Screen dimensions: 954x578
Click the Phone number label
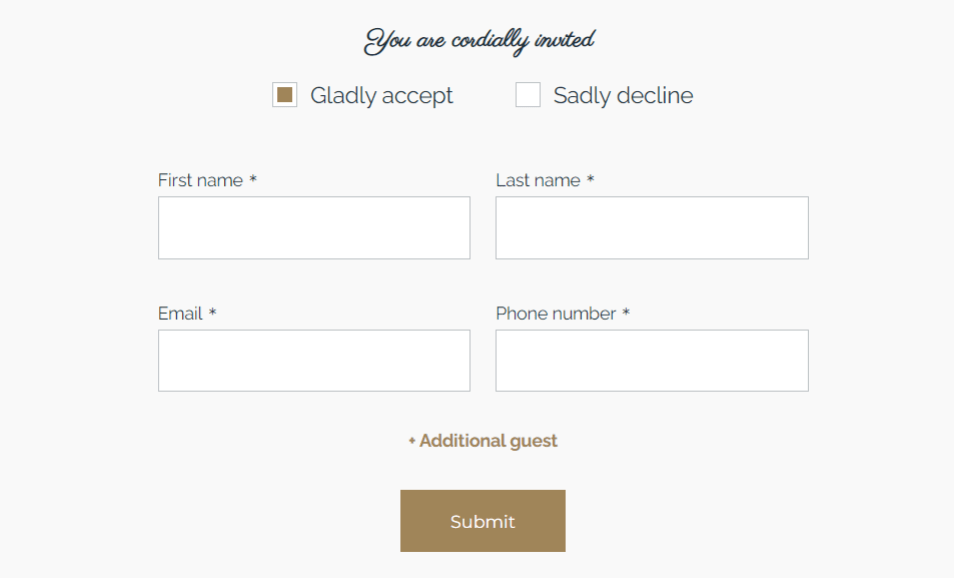[x=554, y=313]
